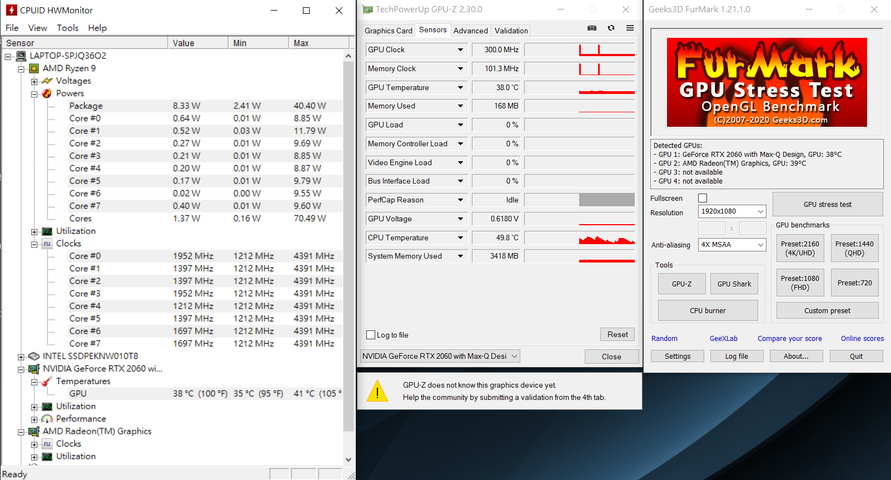Click the Clocks chip icon under AMD Ryzen 9
Image resolution: width=891 pixels, height=480 pixels.
click(47, 244)
